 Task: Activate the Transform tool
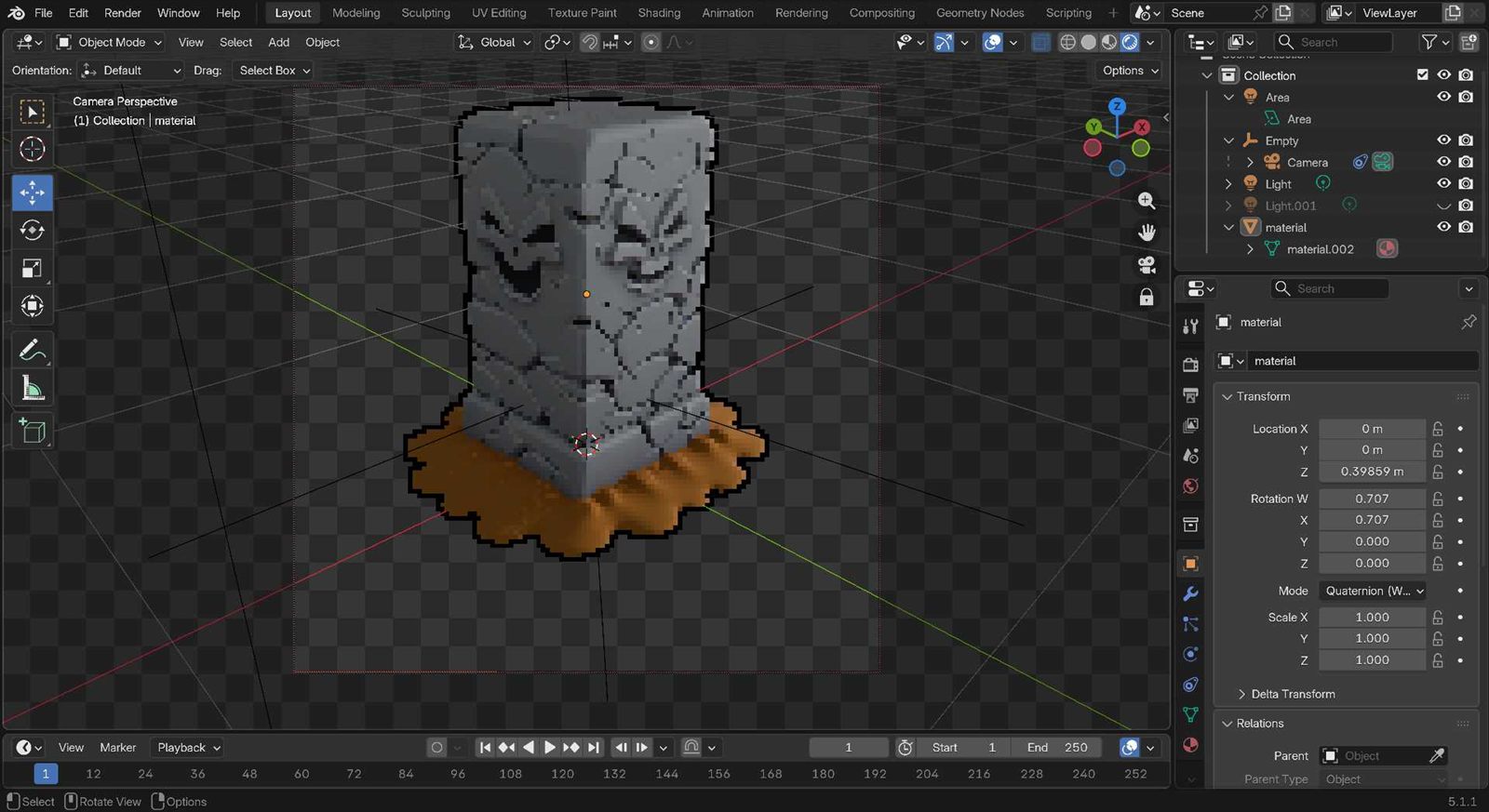(x=33, y=306)
